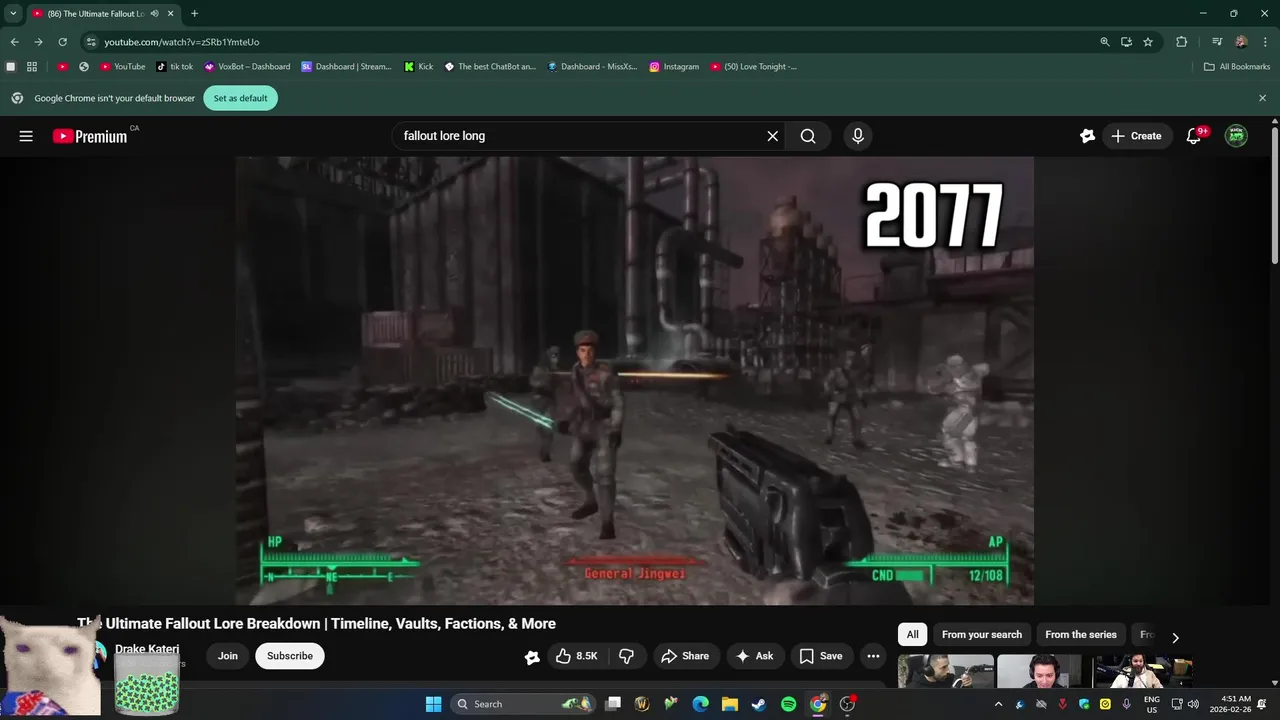Click the Ask button below video
The image size is (1280, 720).
tap(755, 656)
